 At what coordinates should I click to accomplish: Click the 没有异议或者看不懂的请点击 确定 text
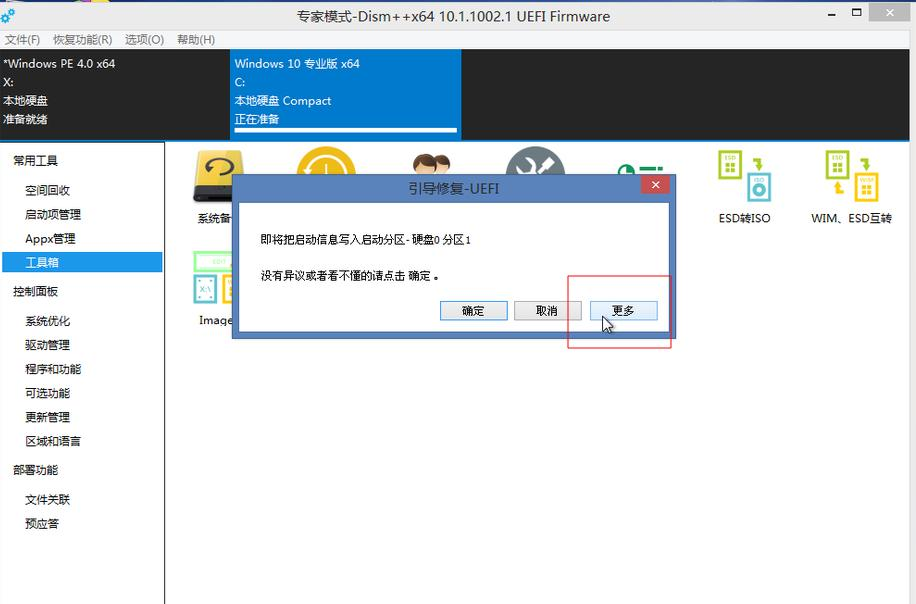click(x=349, y=276)
